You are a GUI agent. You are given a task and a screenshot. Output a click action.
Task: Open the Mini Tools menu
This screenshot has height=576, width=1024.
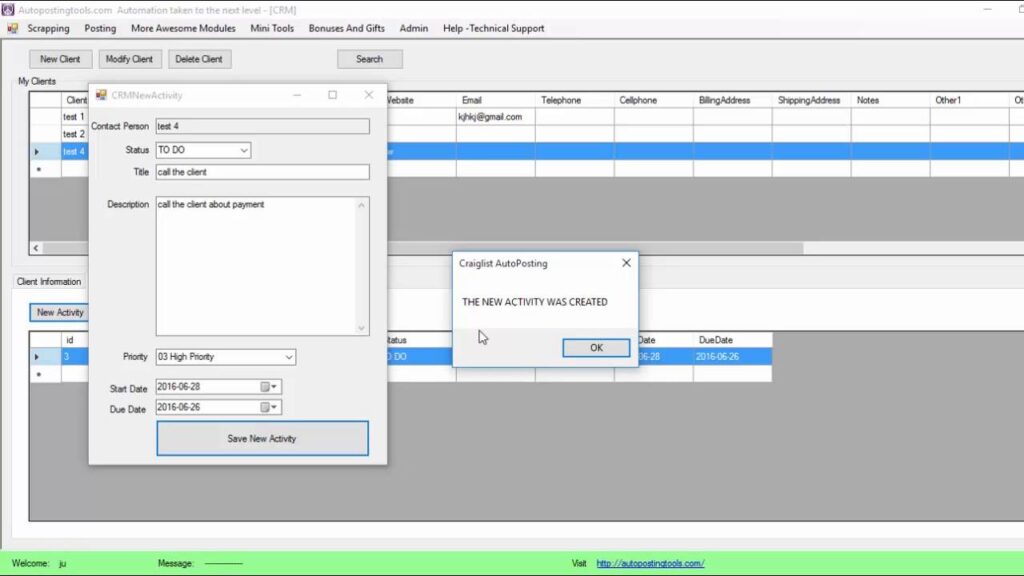click(272, 28)
